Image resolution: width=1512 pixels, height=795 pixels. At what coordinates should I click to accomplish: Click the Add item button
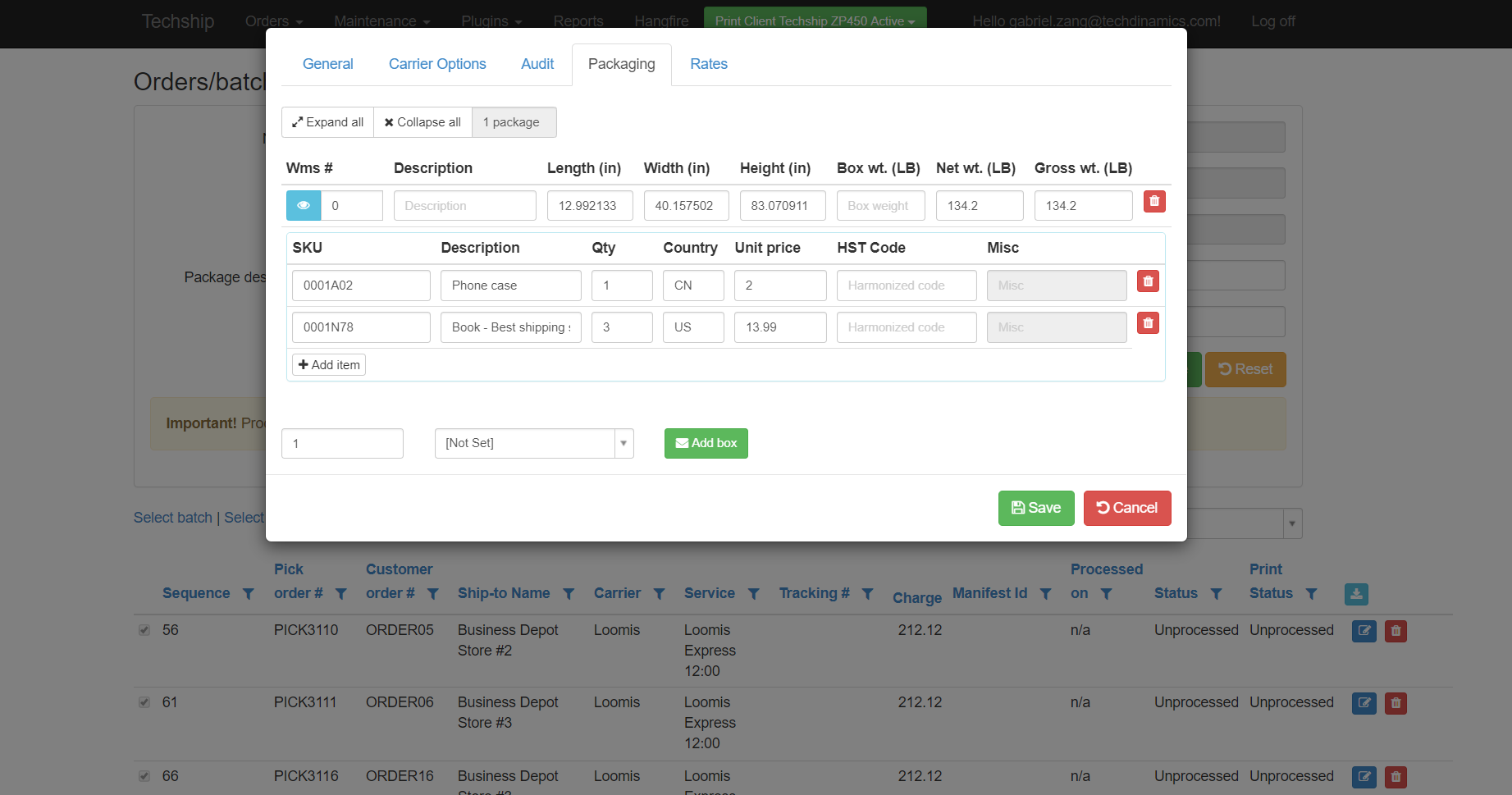[328, 364]
